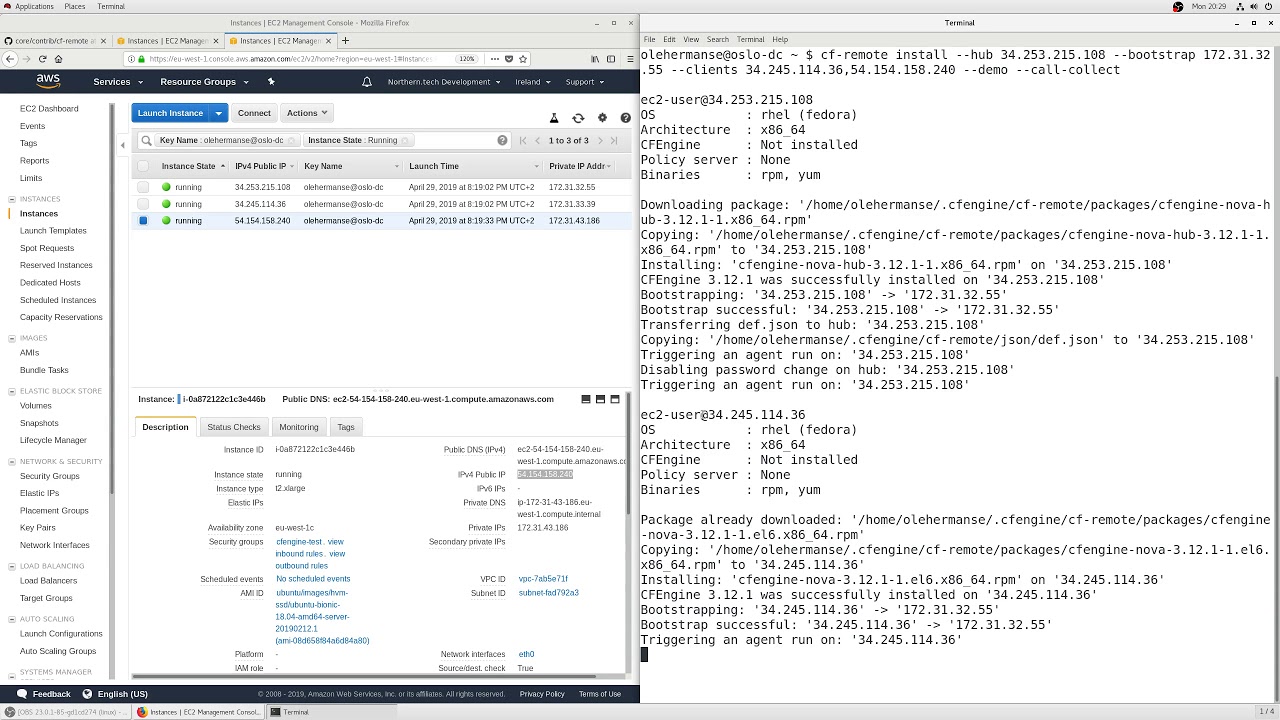Screen dimensions: 1280x720
Task: Switch to Monitoring tab
Action: coord(299,427)
